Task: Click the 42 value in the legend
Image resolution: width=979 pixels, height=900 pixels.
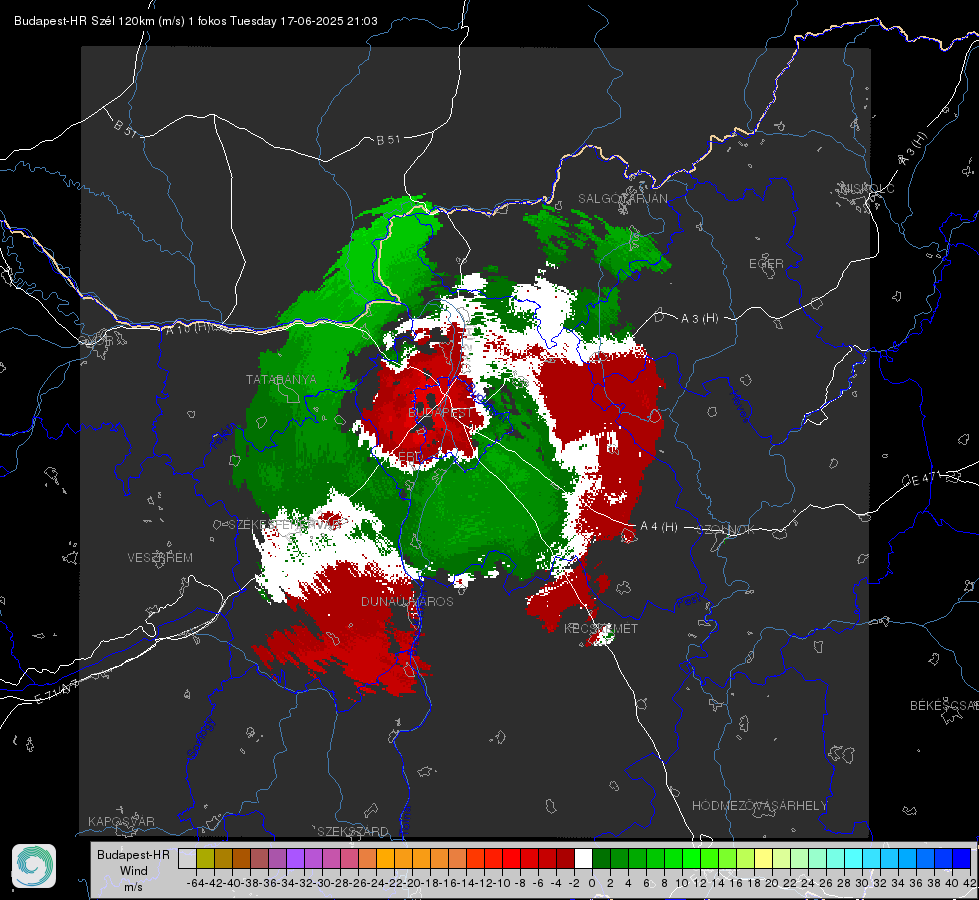Action: click(x=970, y=883)
